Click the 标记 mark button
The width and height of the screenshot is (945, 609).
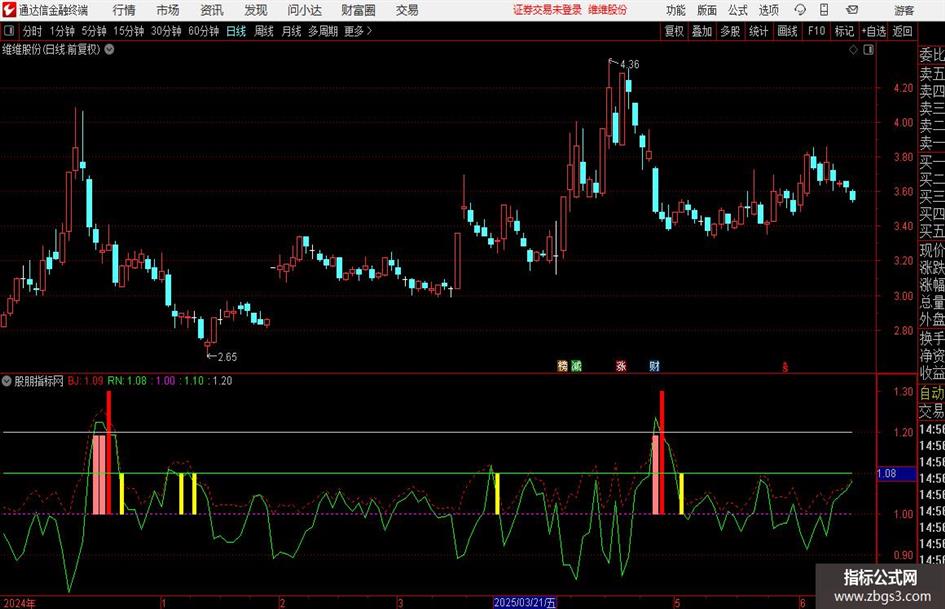tap(844, 31)
